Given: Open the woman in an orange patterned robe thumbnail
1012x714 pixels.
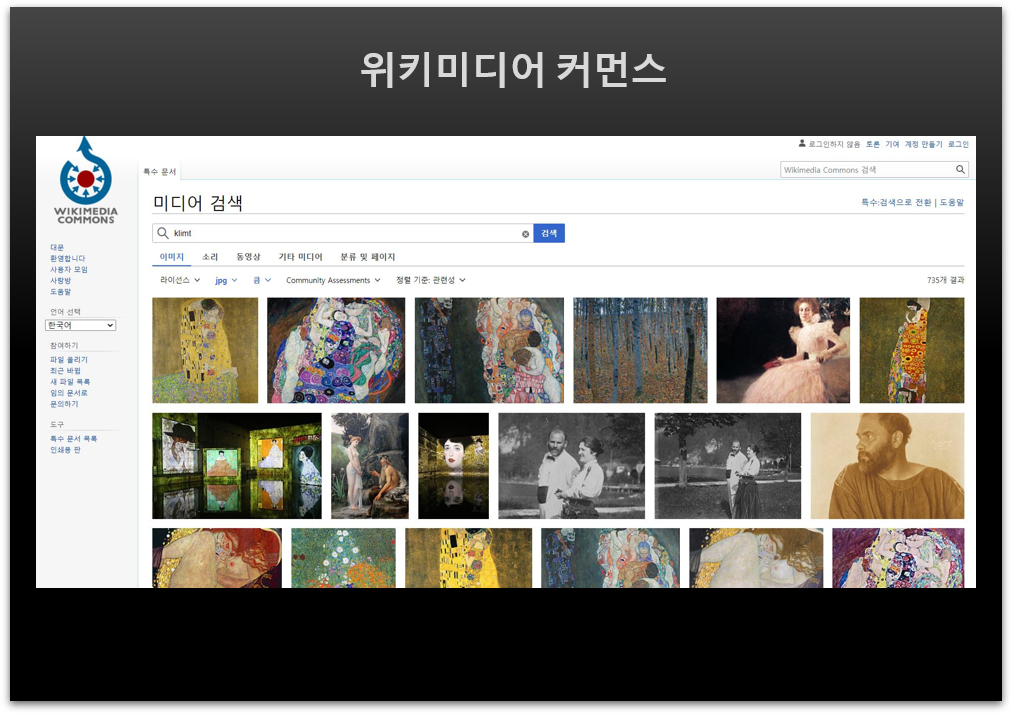Looking at the screenshot, I should click(912, 351).
